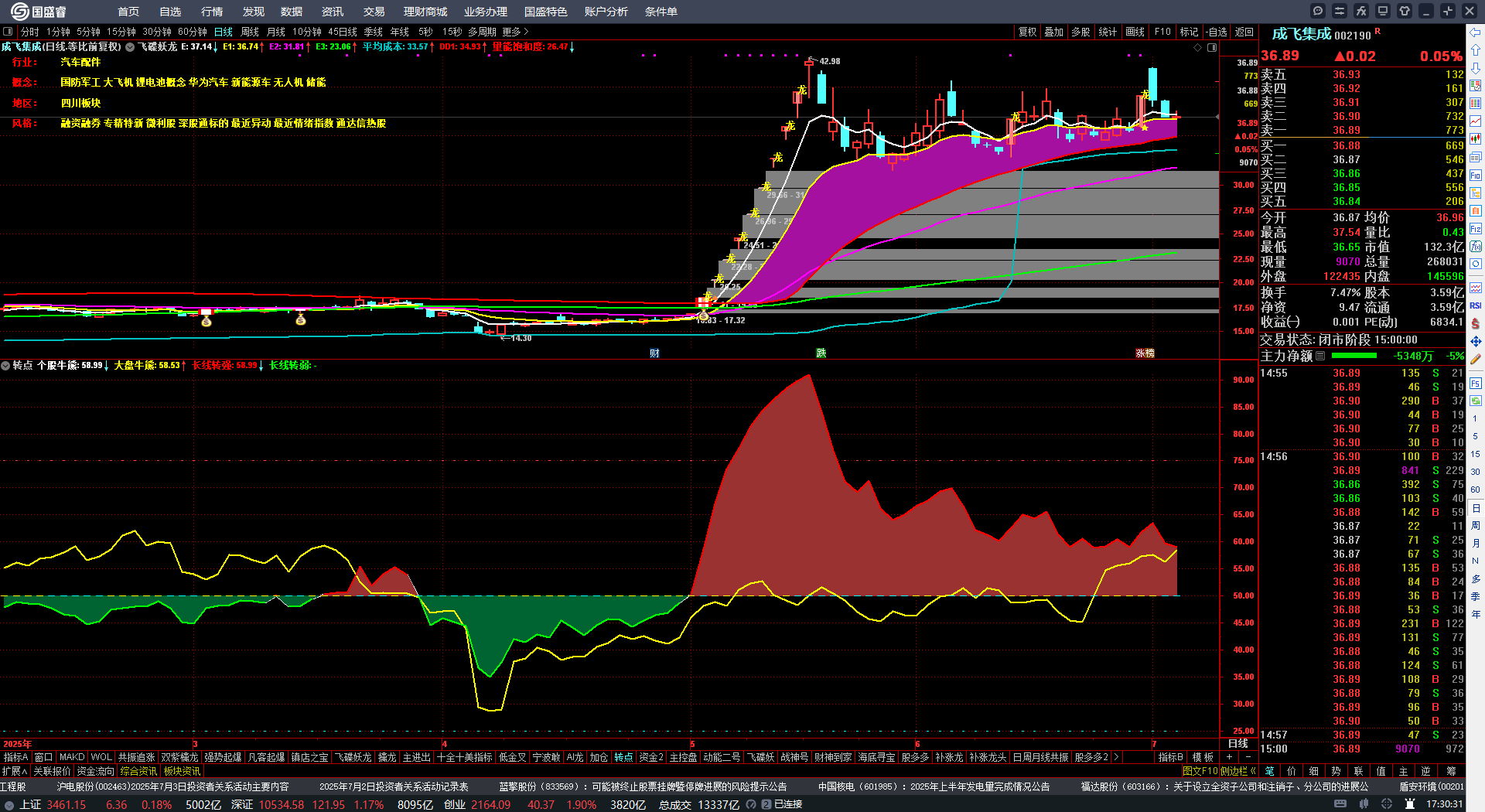
Task: Open the 指标B indicator group menu
Action: click(1171, 757)
